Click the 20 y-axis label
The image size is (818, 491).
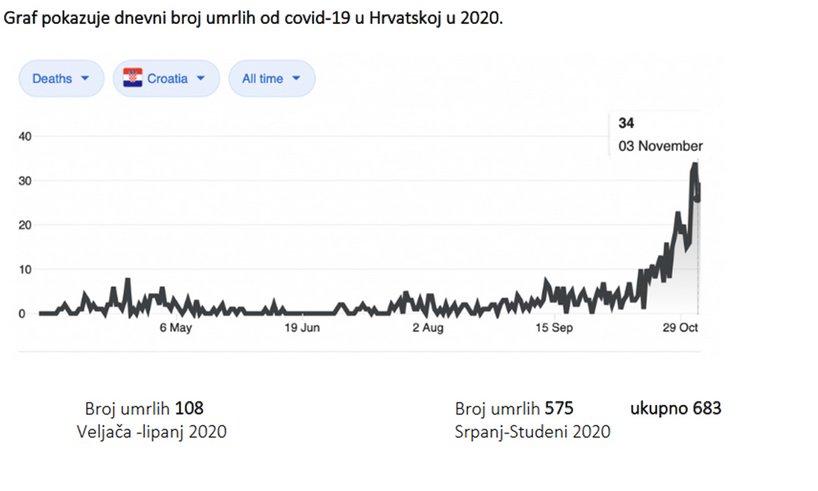point(25,225)
